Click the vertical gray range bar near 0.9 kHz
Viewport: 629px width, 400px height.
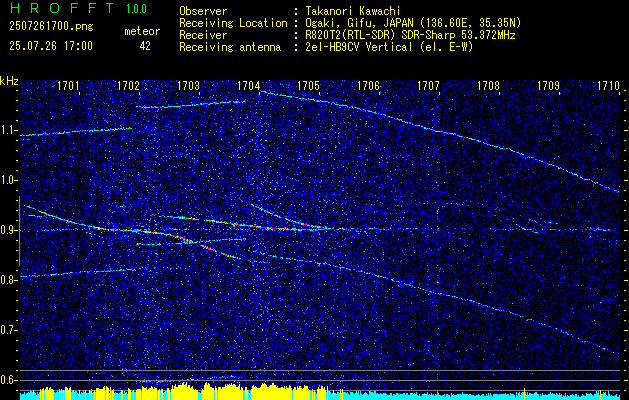pyautogui.click(x=19, y=231)
